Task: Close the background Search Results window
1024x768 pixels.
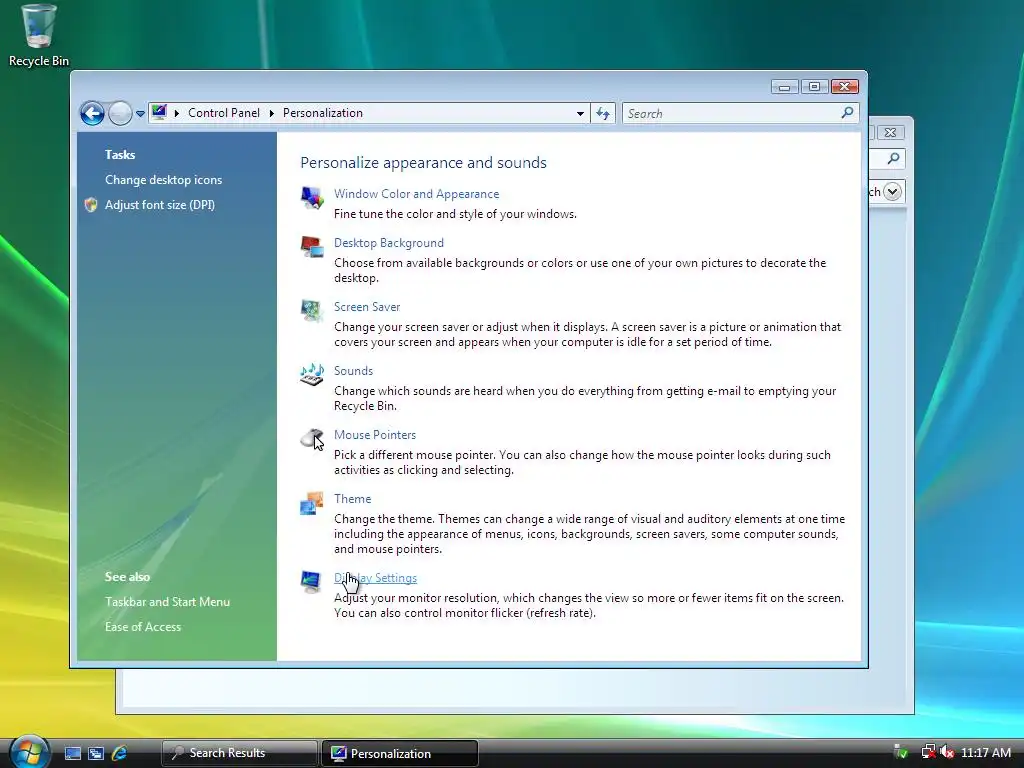Action: click(890, 133)
